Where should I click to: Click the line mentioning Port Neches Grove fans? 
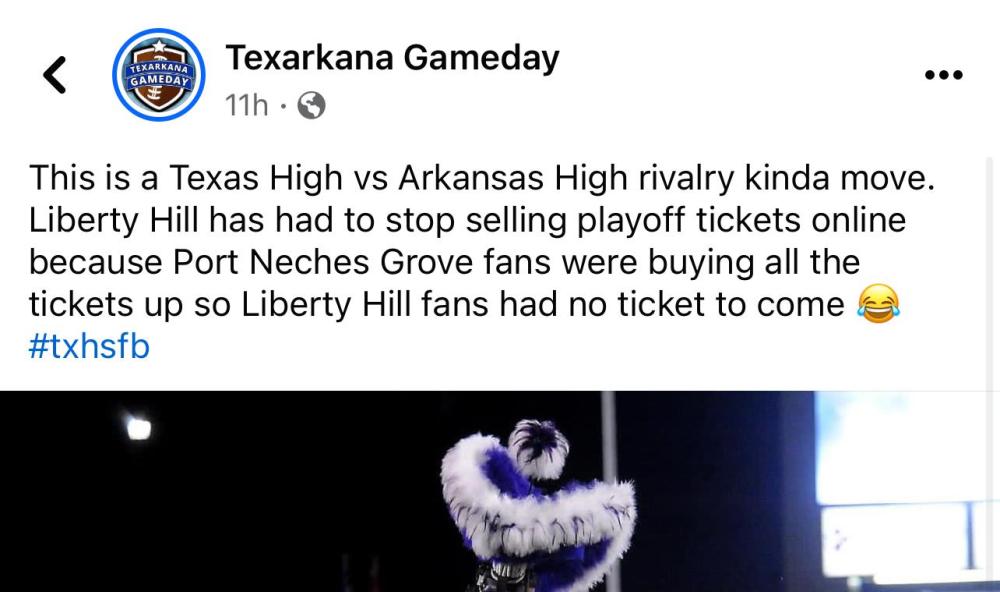[x=445, y=262]
